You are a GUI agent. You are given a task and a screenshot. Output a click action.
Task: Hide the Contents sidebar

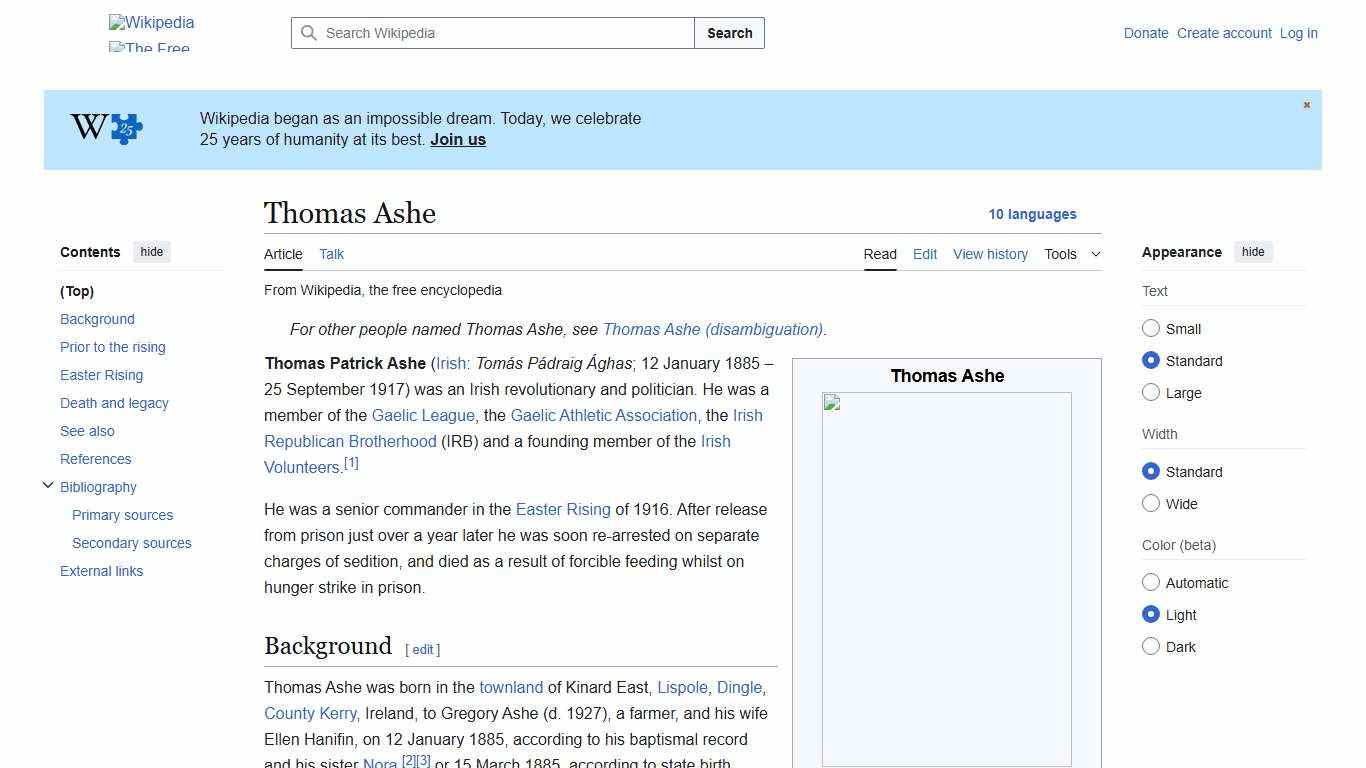click(x=151, y=252)
